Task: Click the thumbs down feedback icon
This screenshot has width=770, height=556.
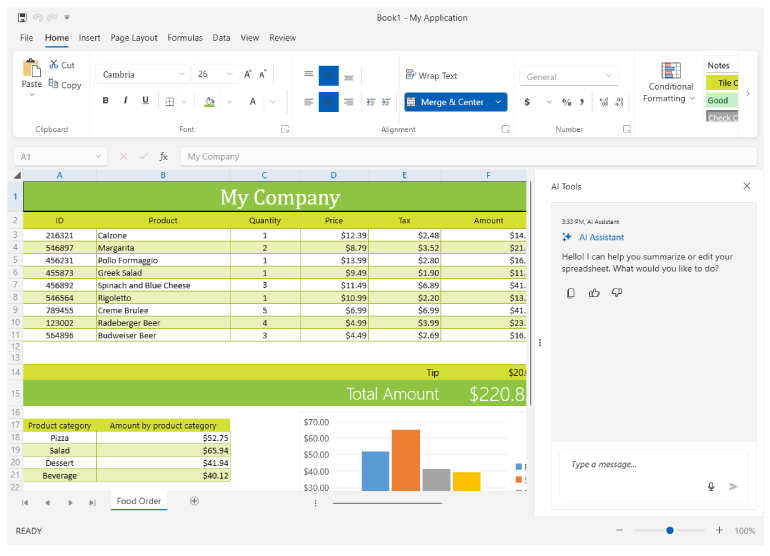Action: tap(617, 293)
